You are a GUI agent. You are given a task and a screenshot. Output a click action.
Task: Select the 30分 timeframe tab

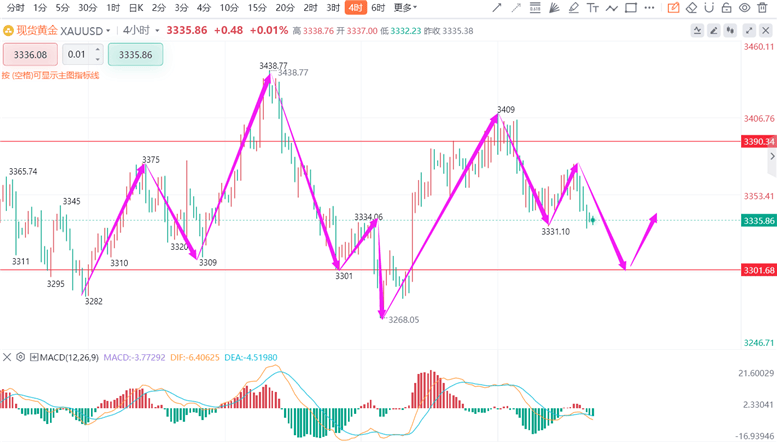pos(88,7)
